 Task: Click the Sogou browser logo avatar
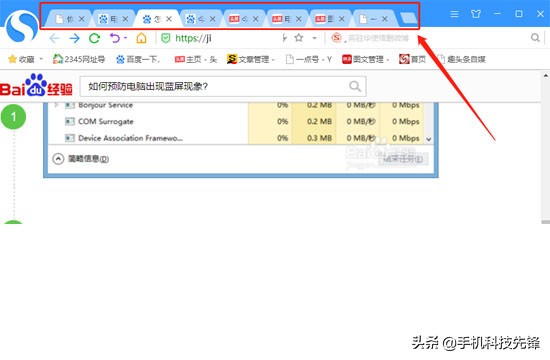(22, 27)
